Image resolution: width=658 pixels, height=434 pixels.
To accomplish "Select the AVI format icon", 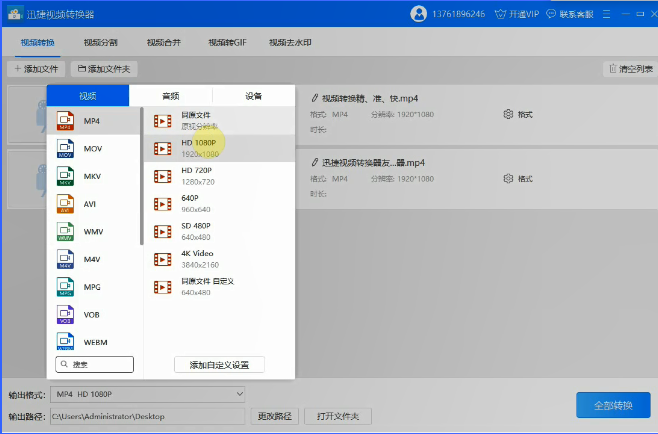I will (x=65, y=204).
